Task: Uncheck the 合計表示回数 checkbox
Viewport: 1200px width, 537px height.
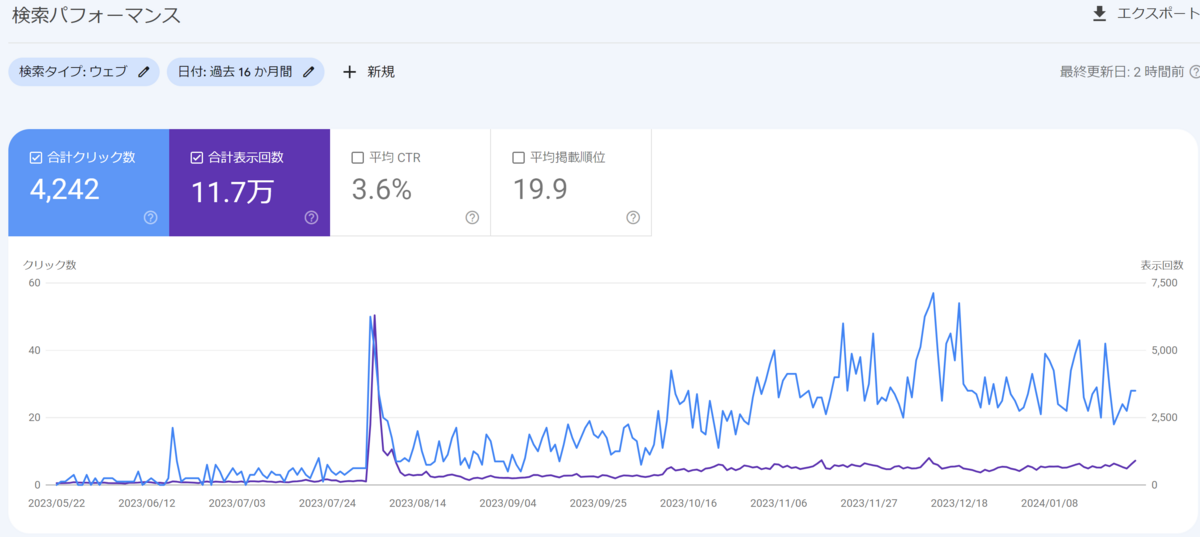Action: (197, 157)
